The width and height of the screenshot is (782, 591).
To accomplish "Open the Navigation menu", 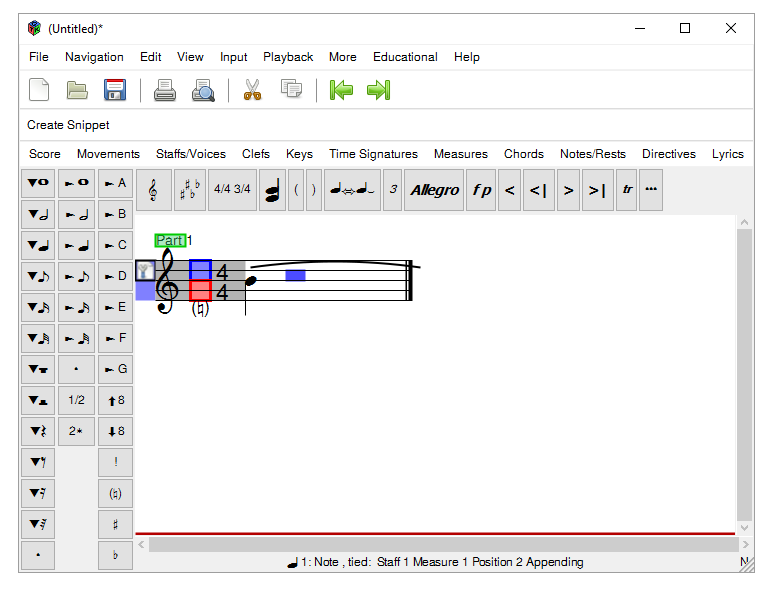I will tap(94, 57).
